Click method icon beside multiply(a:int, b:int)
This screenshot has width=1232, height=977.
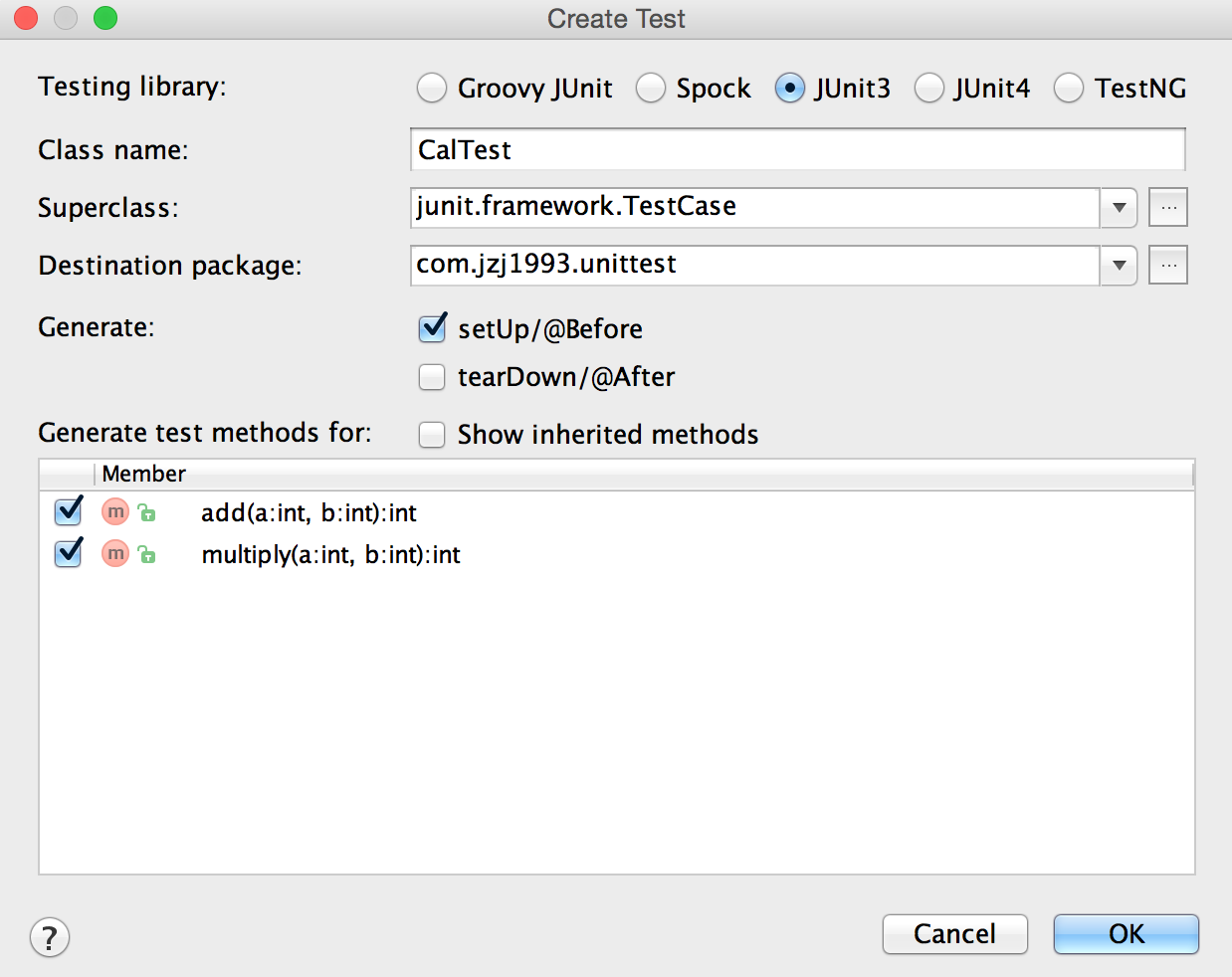pyautogui.click(x=115, y=553)
